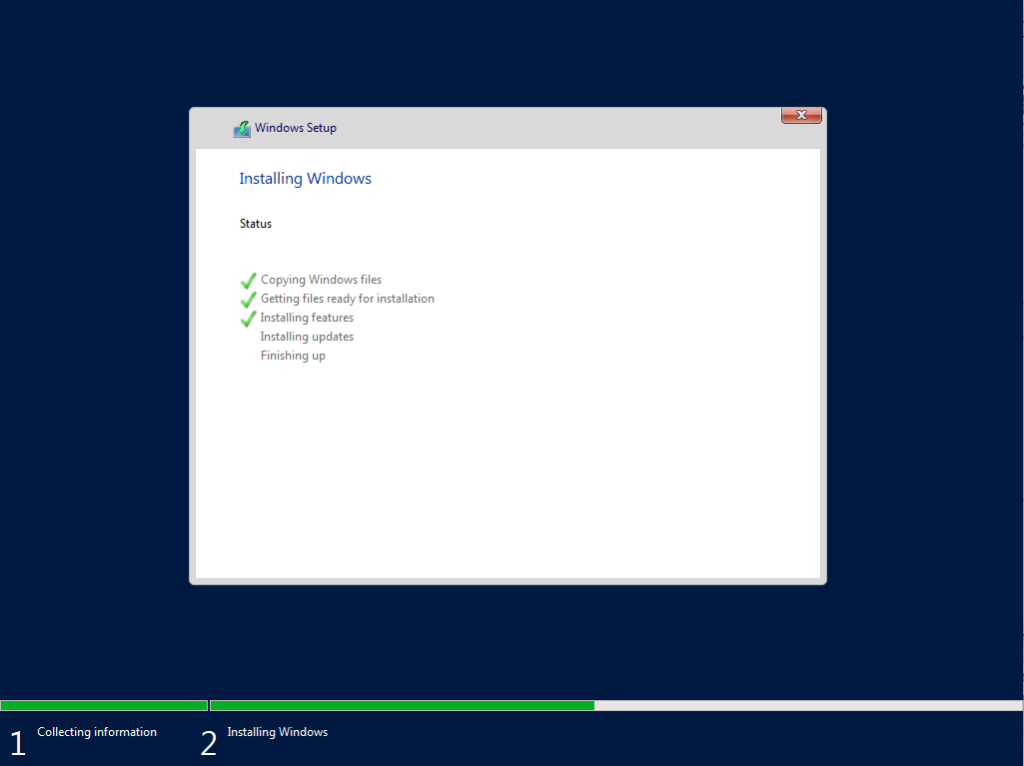Image resolution: width=1024 pixels, height=766 pixels.
Task: Click the 'Windows Setup' title text
Action: point(295,128)
